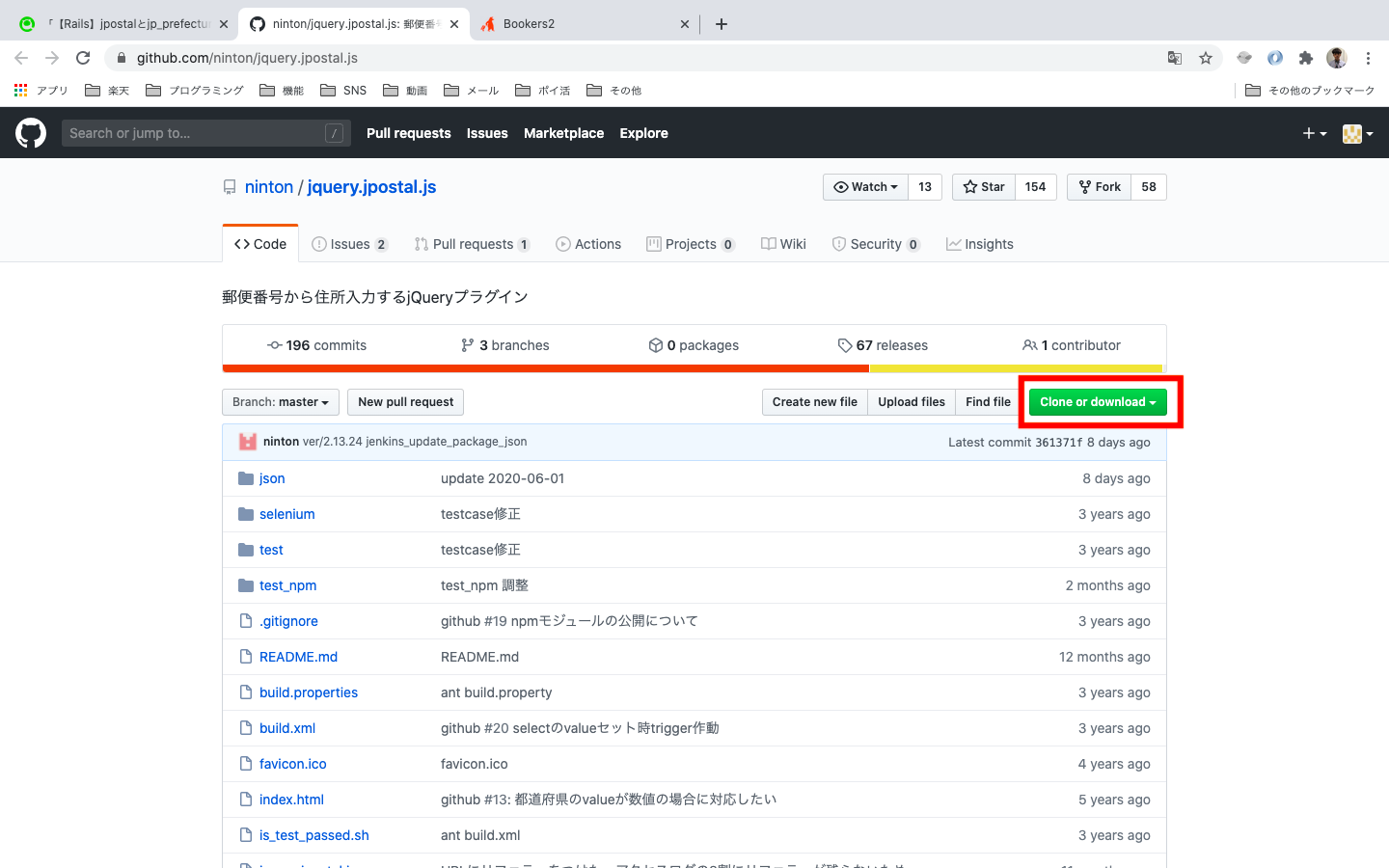Open the 58 forks count
This screenshot has height=868, width=1389.
(x=1149, y=187)
